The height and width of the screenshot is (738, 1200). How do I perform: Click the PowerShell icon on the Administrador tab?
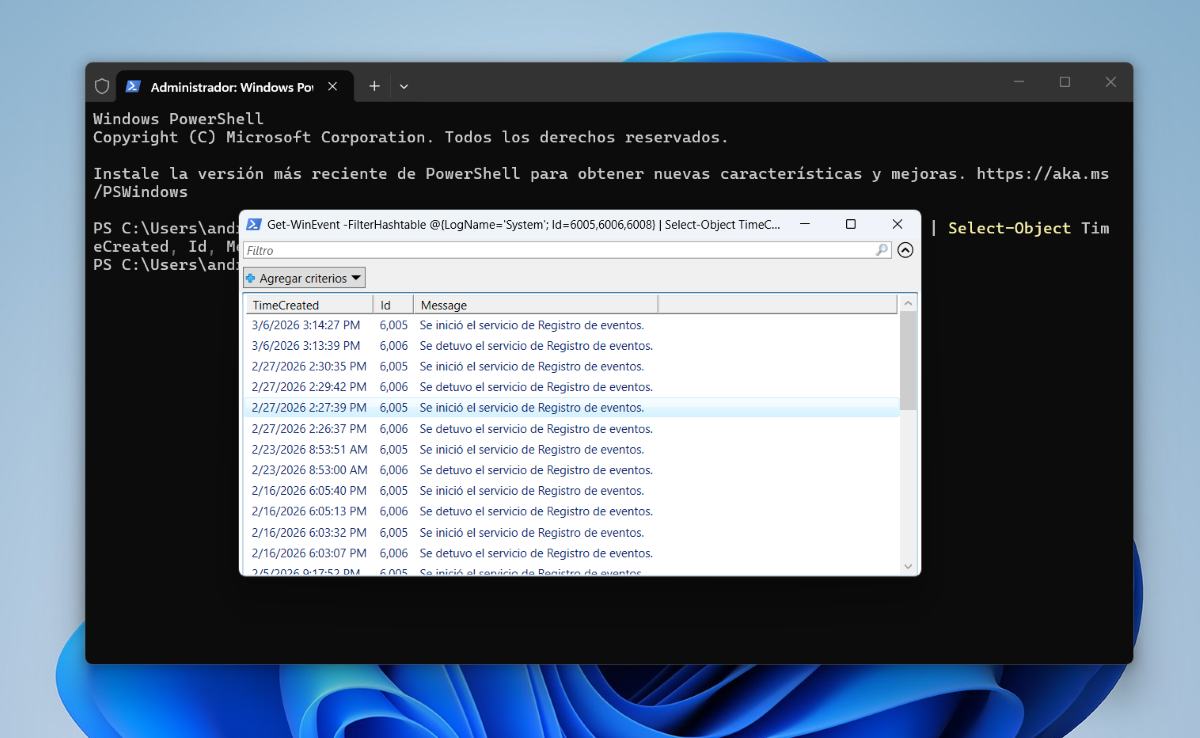133,86
